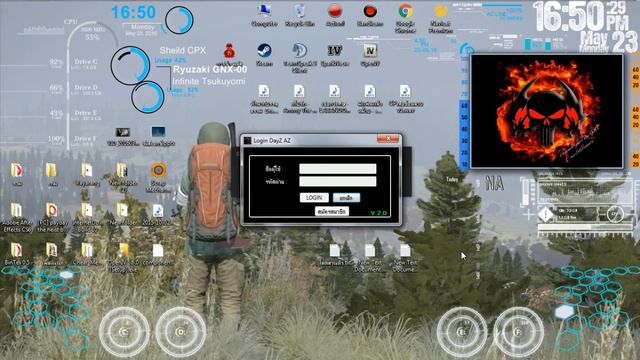
Task: Launch the TeamSpeak 3 Client shortcut
Action: tap(300, 58)
